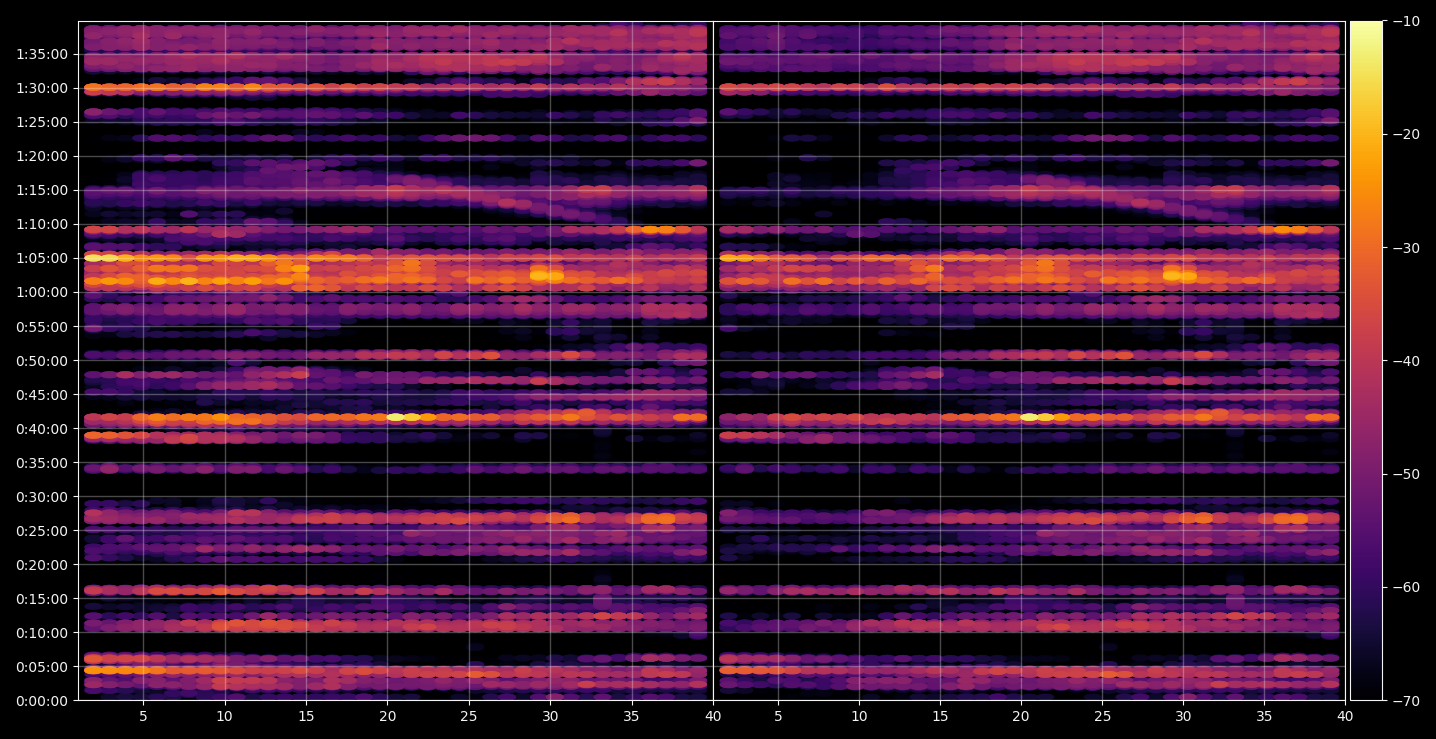Click x-axis label 15 under the right heatmap

click(940, 717)
